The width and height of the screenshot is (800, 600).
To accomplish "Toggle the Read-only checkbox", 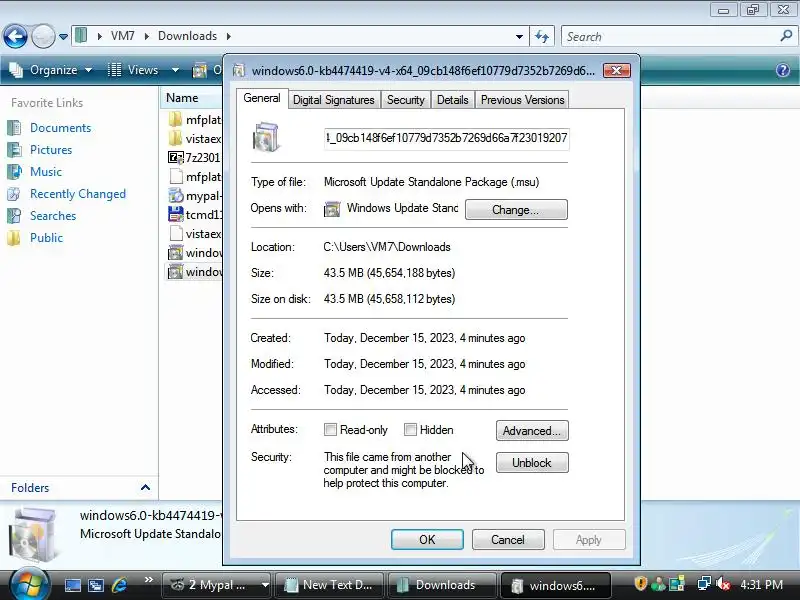I will (330, 430).
